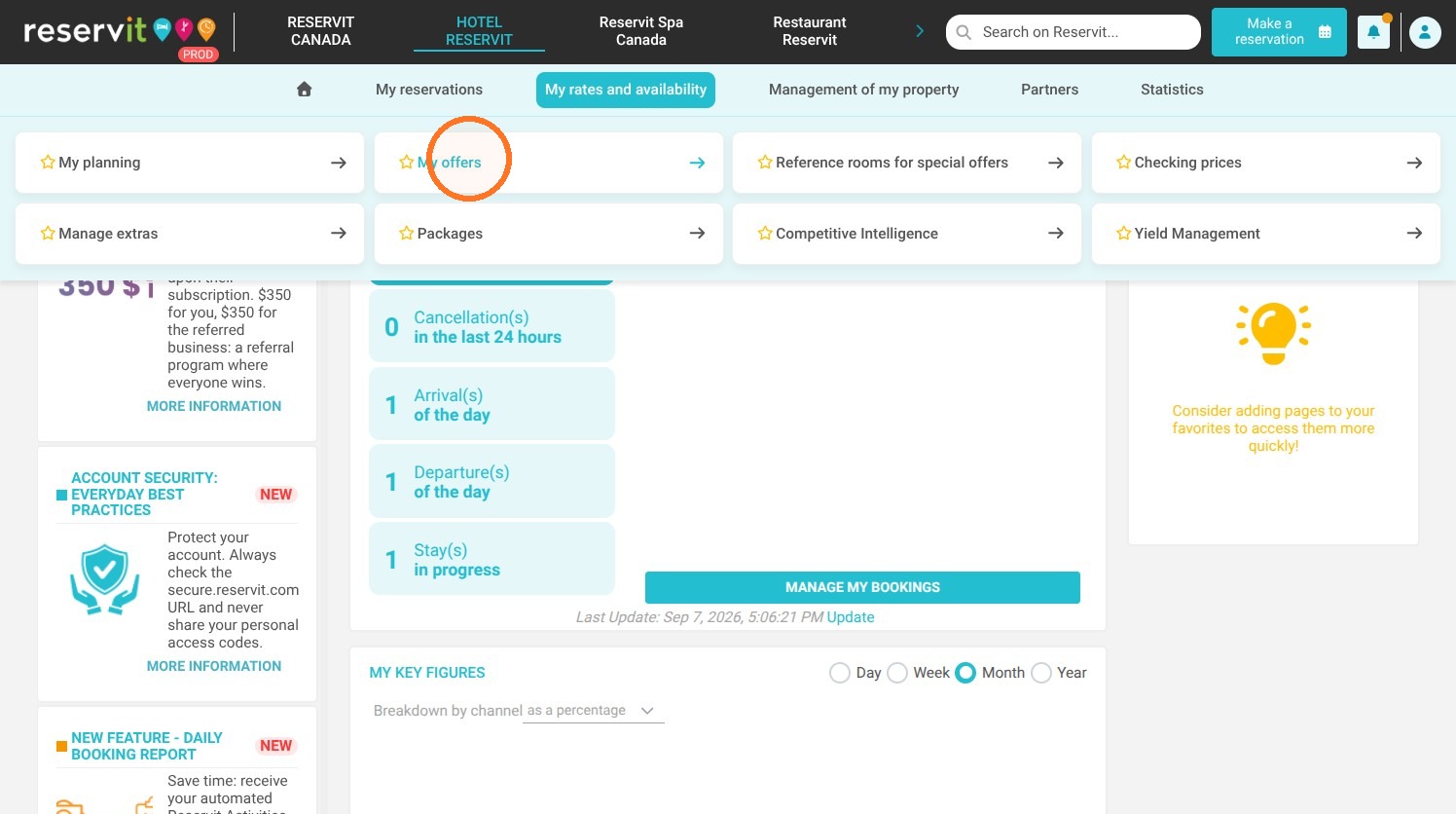Viewport: 1456px width, 814px height.
Task: Open the 'as a percentage' breakdown dropdown
Action: [x=594, y=711]
